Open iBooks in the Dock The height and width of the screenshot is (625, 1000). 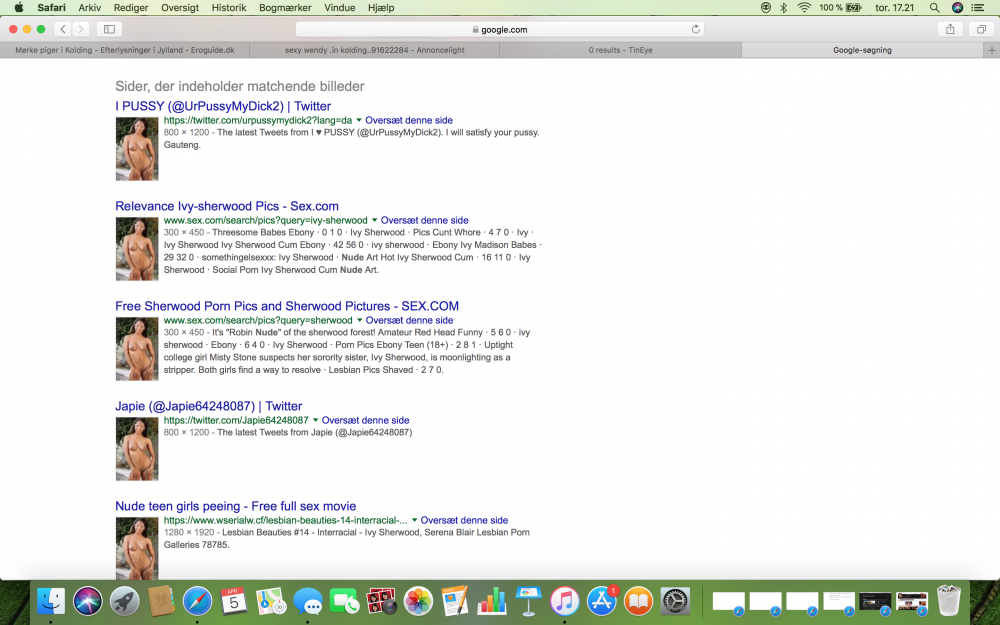point(638,601)
